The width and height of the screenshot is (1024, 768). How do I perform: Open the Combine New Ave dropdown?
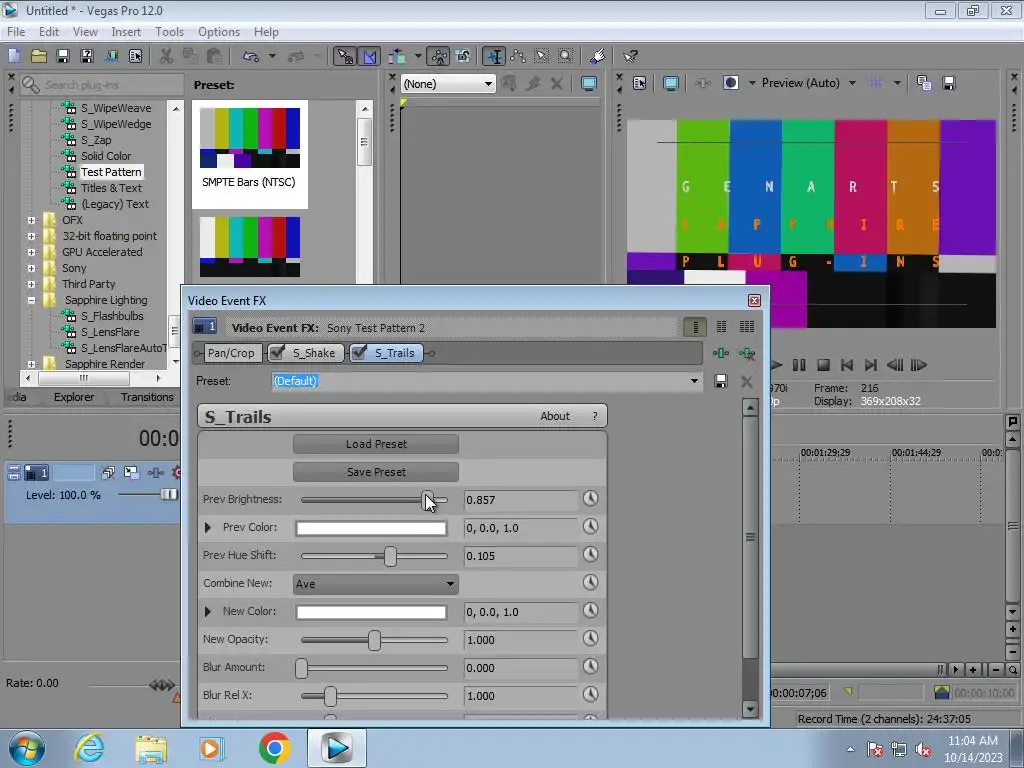(376, 584)
